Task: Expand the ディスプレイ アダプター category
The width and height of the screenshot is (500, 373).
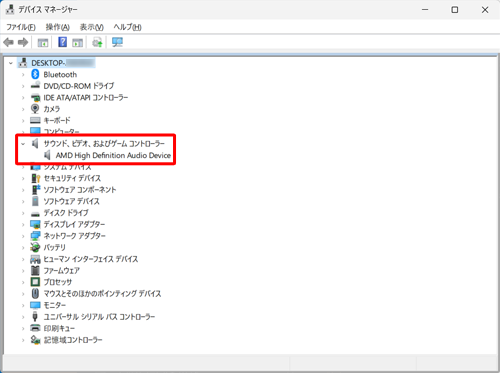Action: pos(23,224)
